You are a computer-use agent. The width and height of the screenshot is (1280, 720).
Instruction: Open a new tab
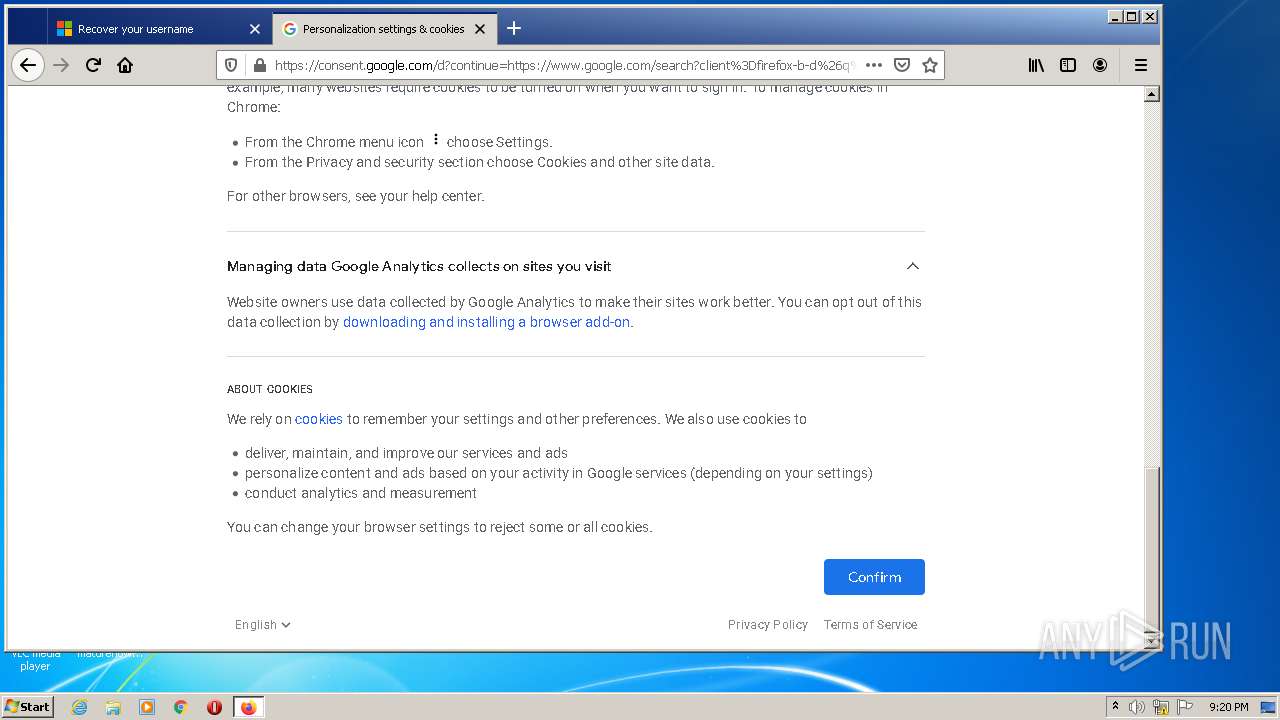click(x=514, y=28)
